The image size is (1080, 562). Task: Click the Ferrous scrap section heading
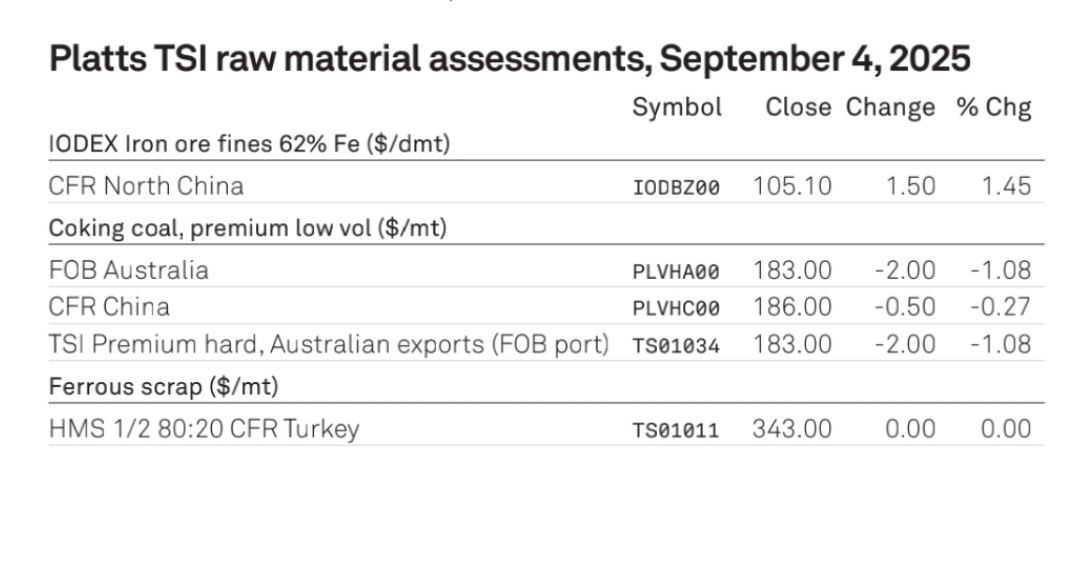[164, 386]
